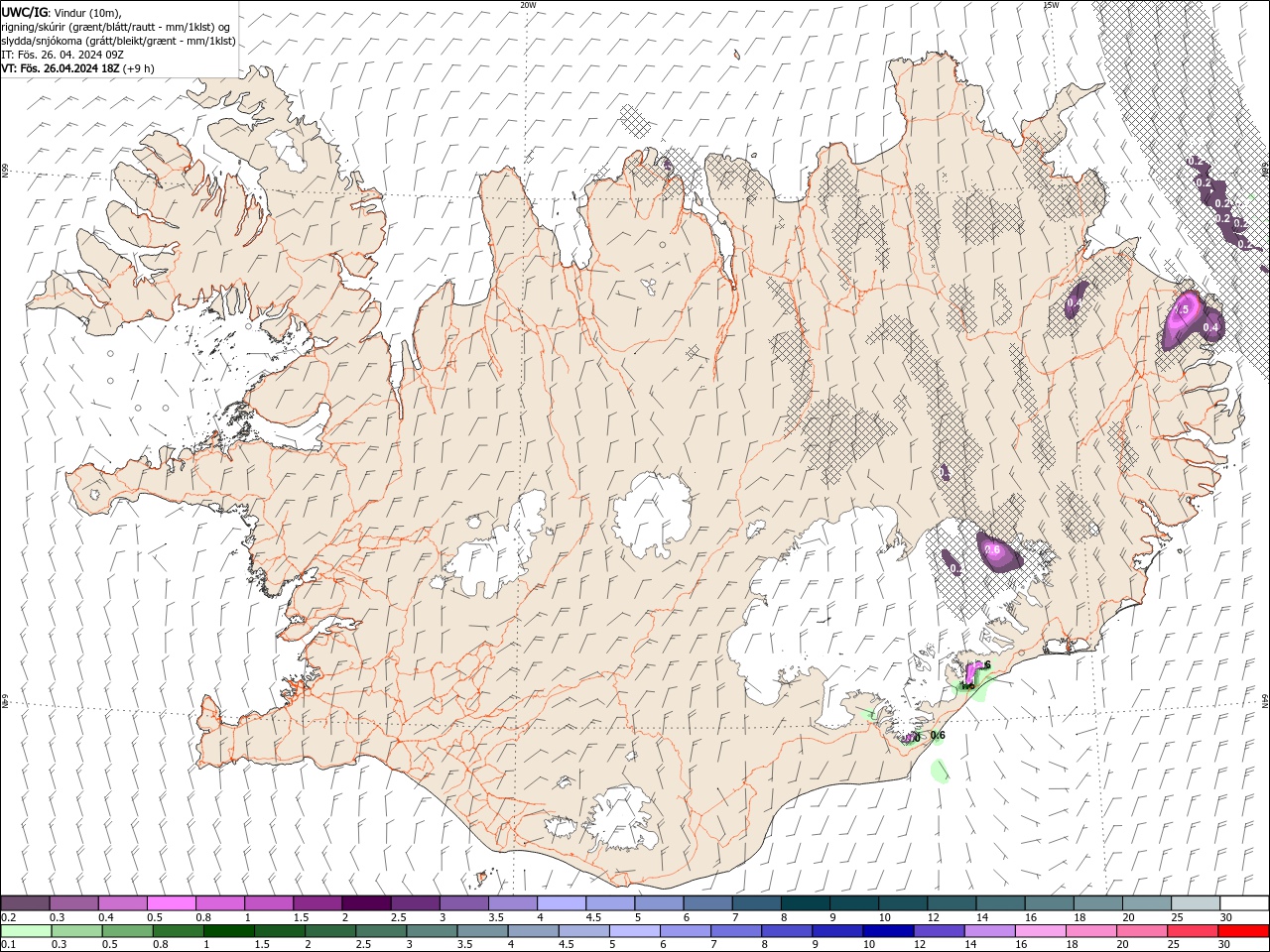Click the initial time "IT: Fös. 26. 04. 2024 09Z"
The width and height of the screenshot is (1270, 952).
[63, 55]
